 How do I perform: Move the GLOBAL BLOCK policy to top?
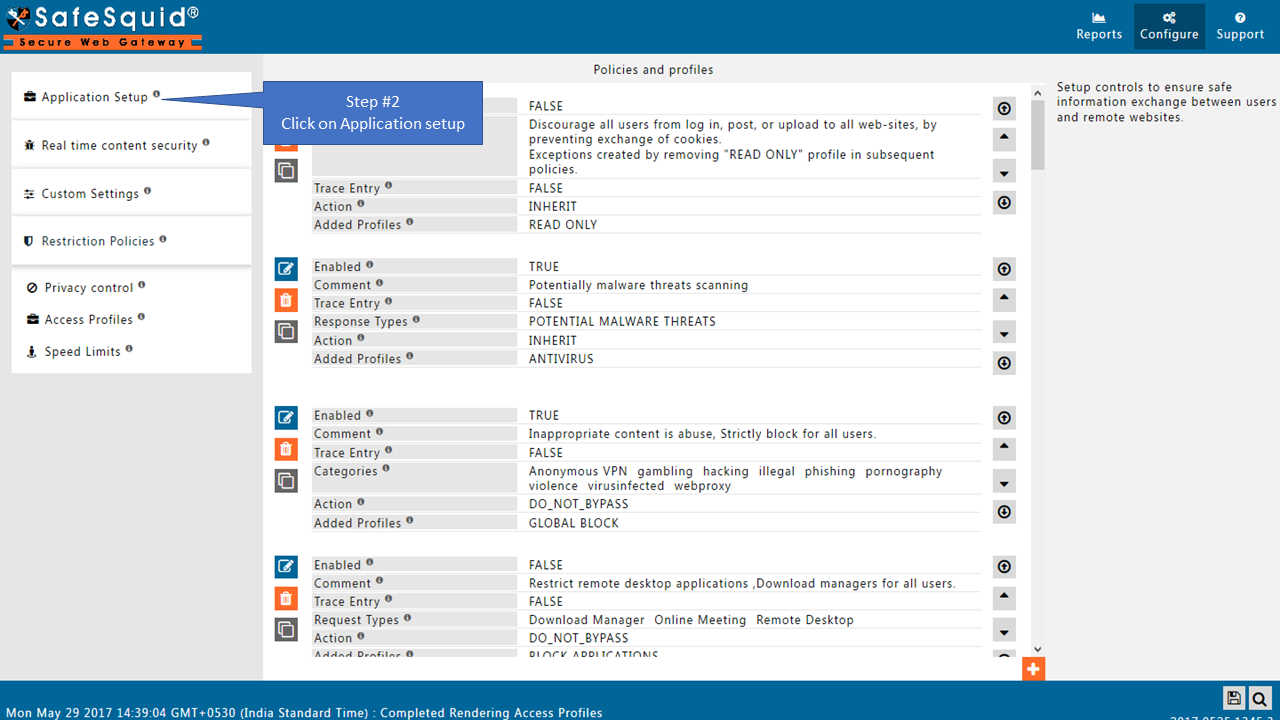1004,418
